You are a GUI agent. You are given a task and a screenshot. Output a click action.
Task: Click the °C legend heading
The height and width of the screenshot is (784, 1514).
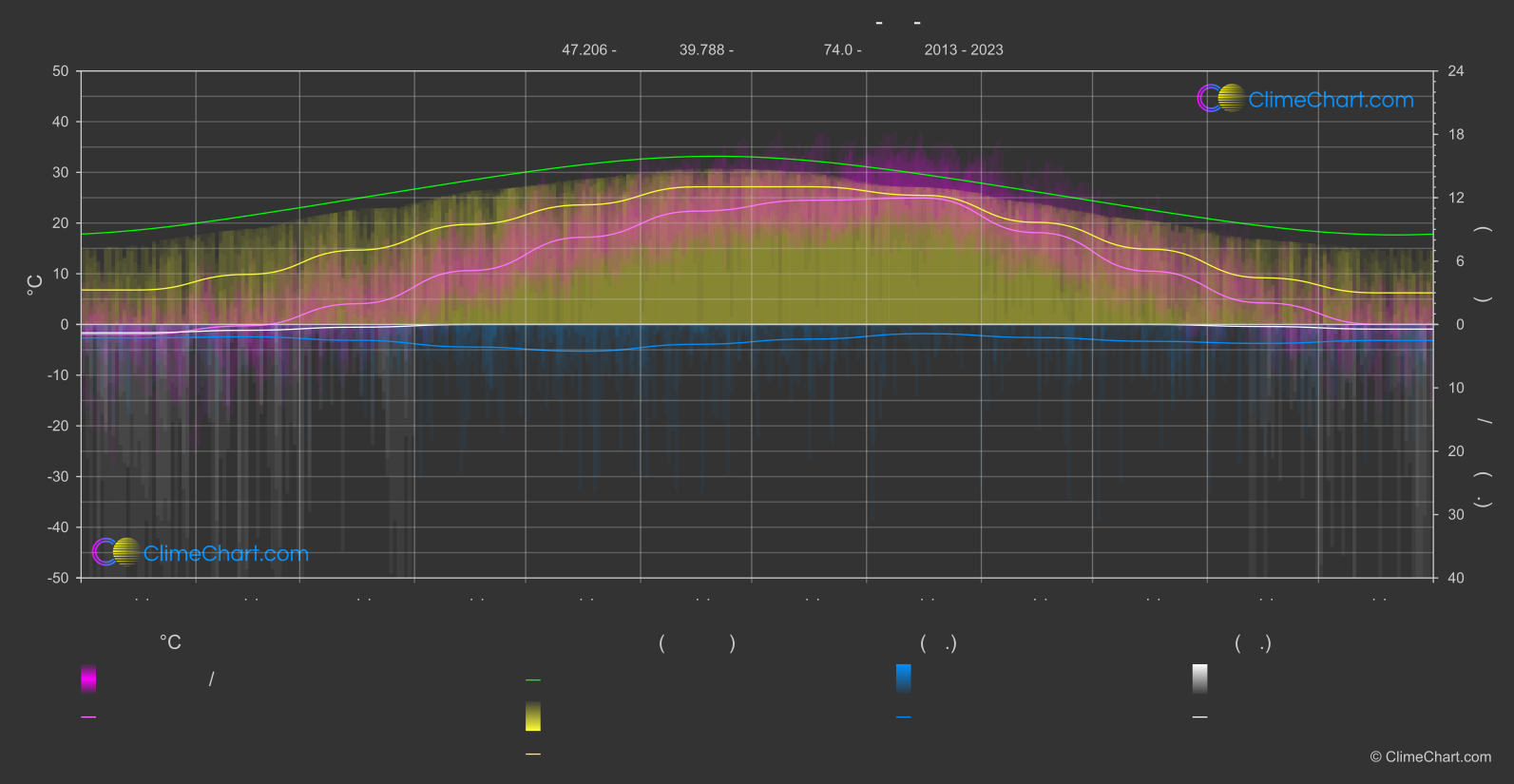pyautogui.click(x=170, y=642)
